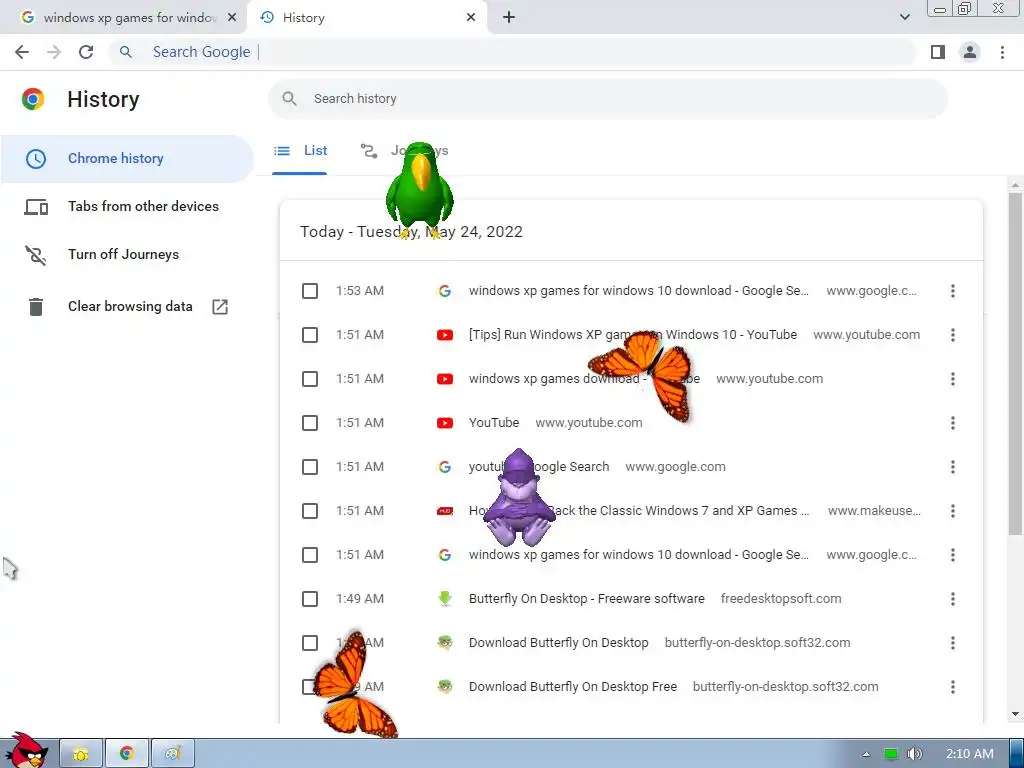Check the box beside Download Butterfly On Desktop

[310, 643]
